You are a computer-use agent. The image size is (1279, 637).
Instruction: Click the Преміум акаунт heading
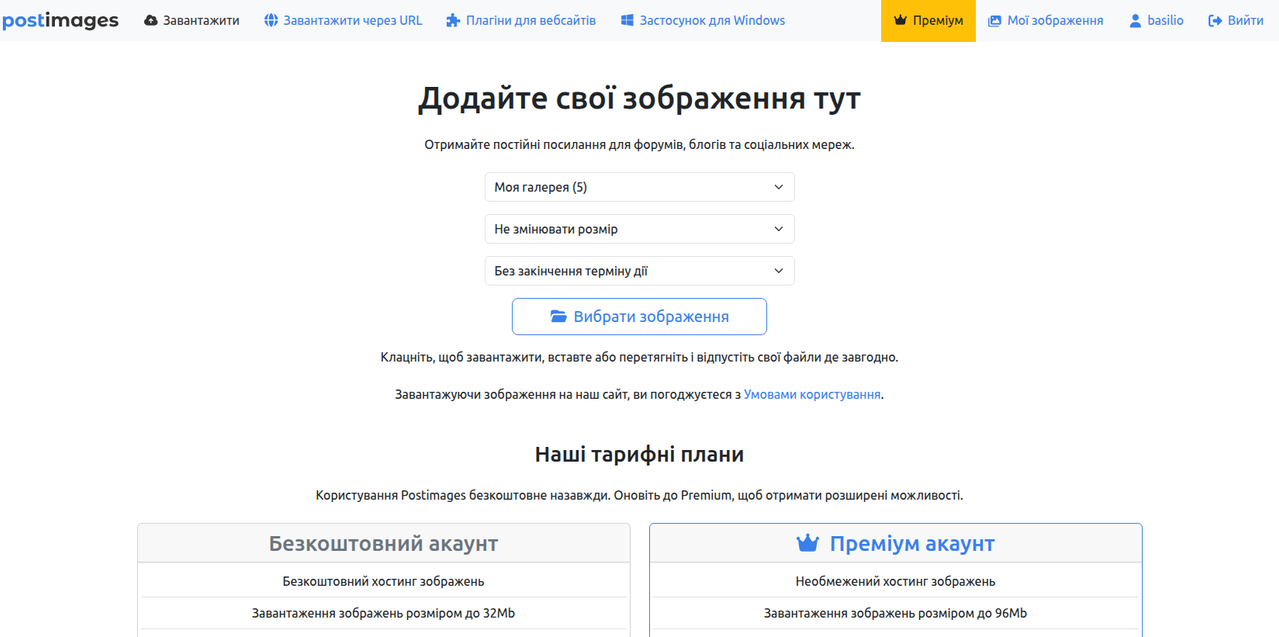895,543
